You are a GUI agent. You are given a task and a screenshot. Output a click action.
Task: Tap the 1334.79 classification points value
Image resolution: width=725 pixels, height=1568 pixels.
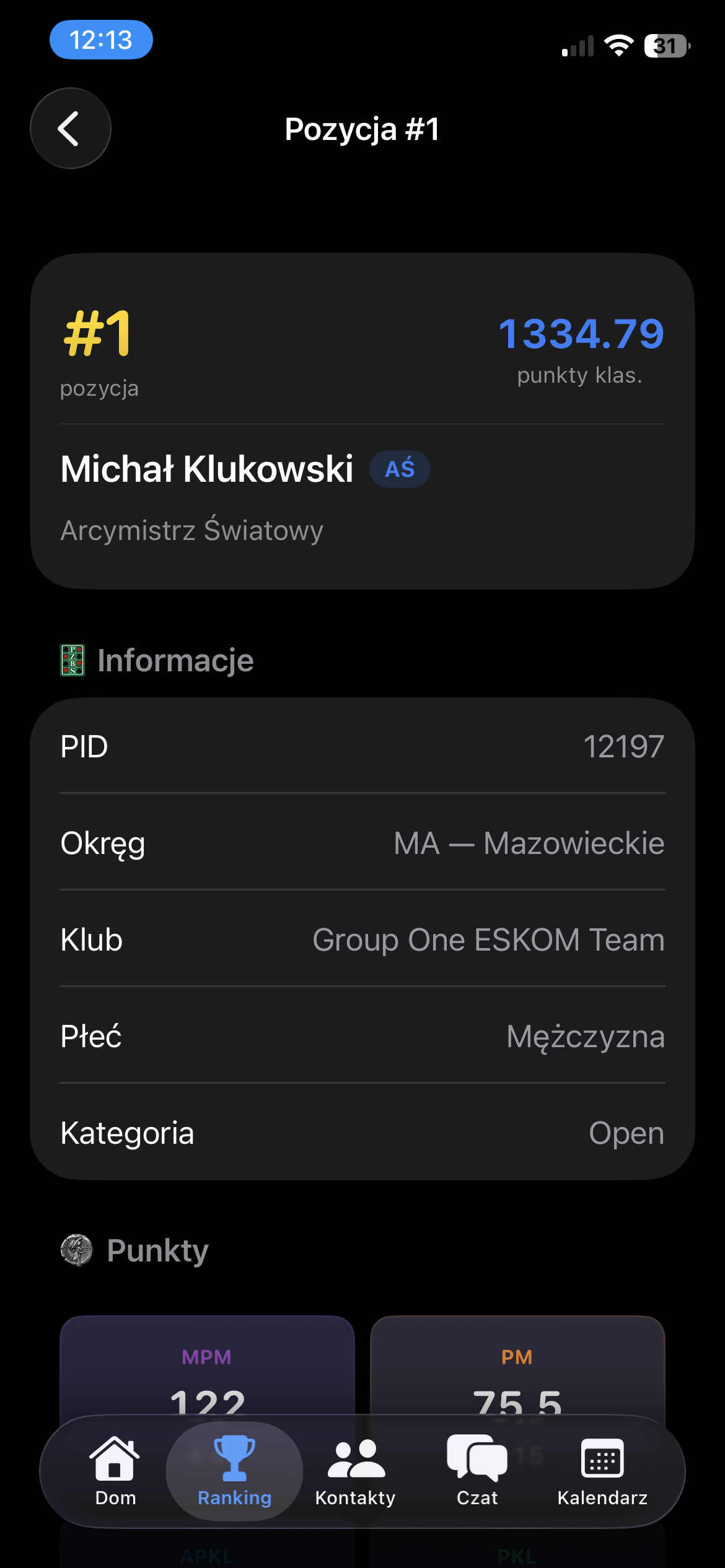coord(581,334)
